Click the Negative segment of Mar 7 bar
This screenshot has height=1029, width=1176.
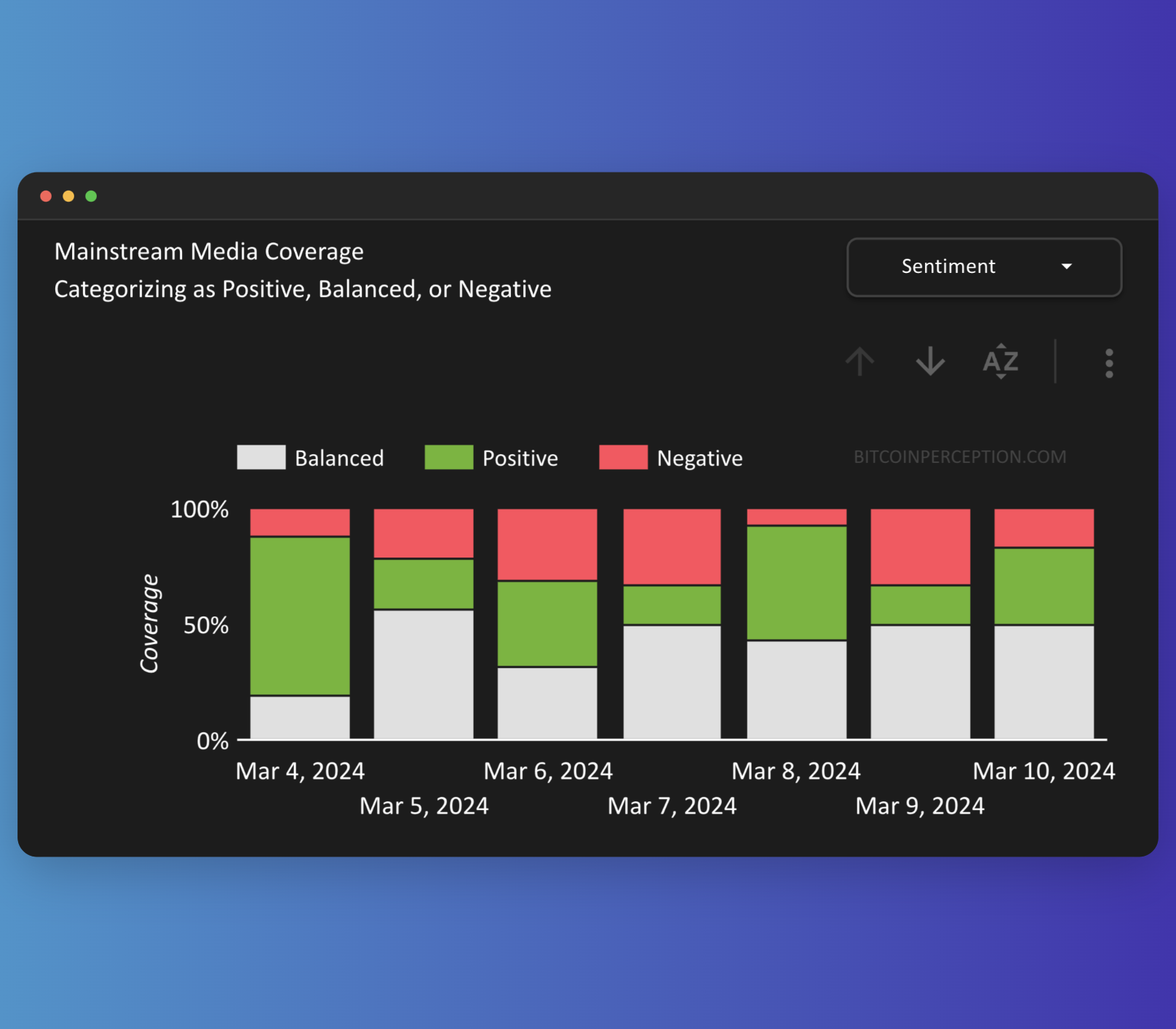(x=672, y=547)
